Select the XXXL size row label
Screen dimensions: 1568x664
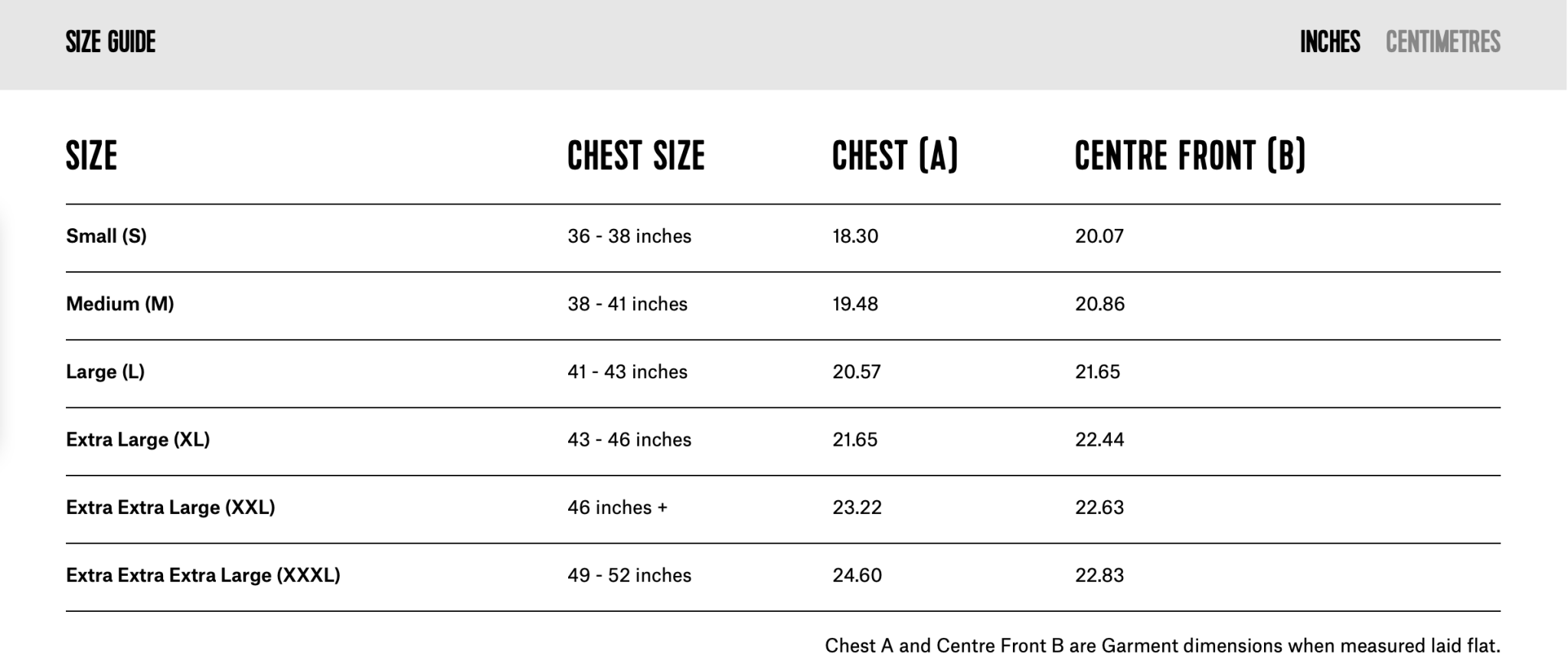(203, 575)
